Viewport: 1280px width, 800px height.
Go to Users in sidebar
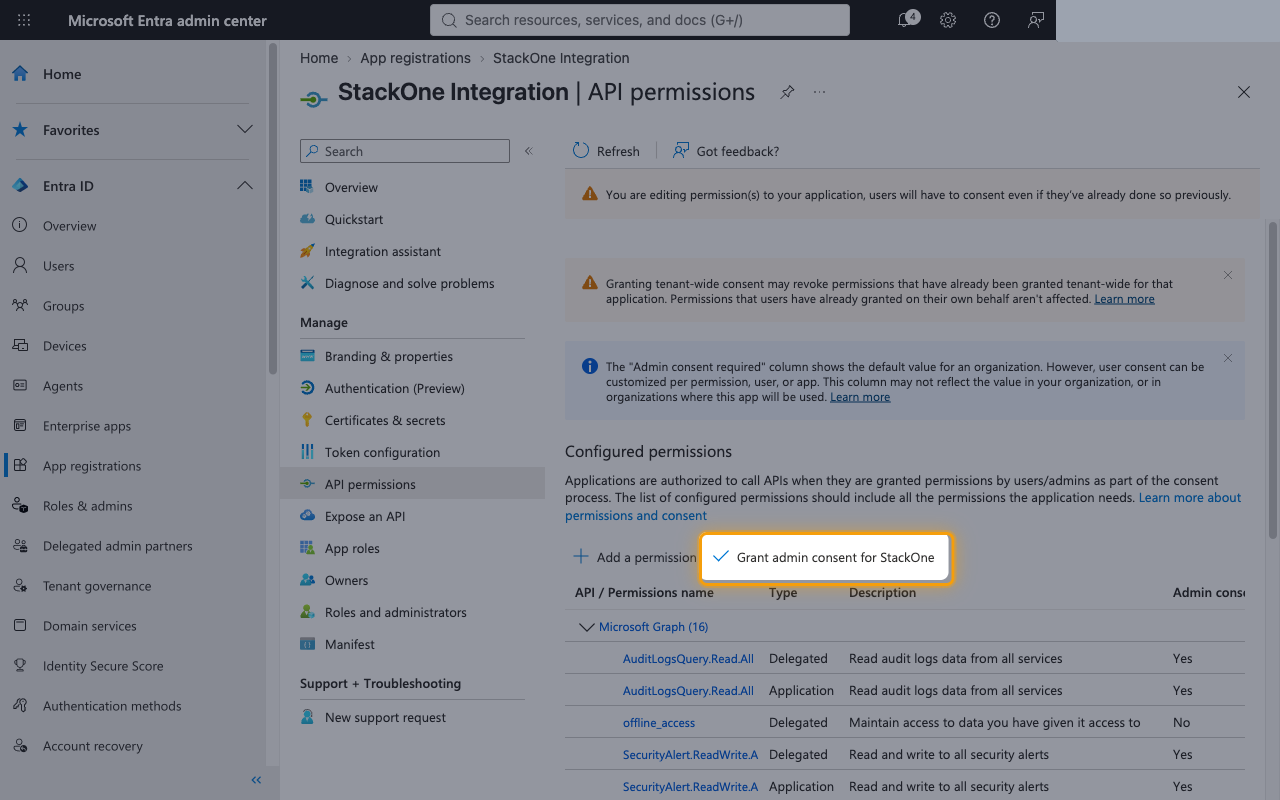pyautogui.click(x=132, y=266)
